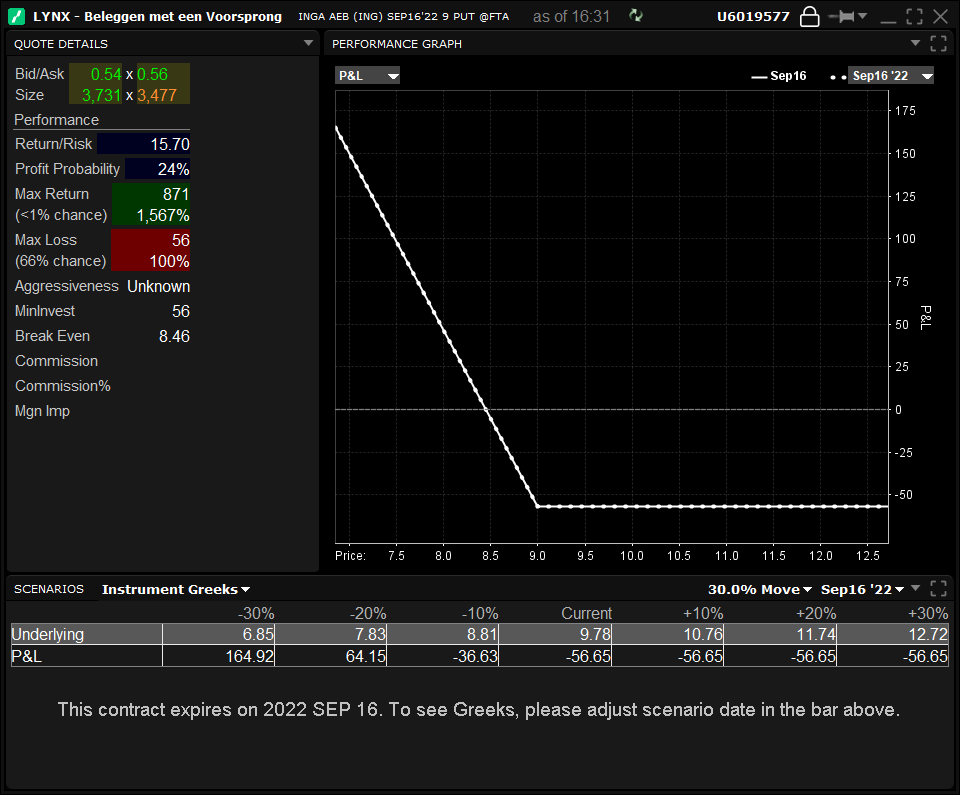This screenshot has width=960, height=795.
Task: Click the Current column header
Action: [587, 613]
